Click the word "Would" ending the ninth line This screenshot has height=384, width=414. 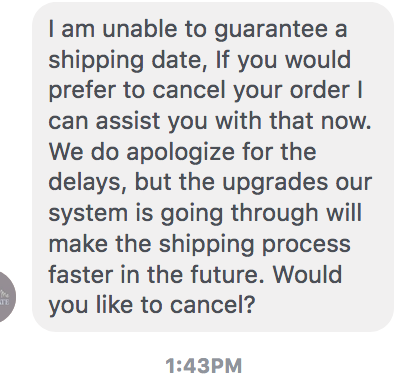coord(308,275)
